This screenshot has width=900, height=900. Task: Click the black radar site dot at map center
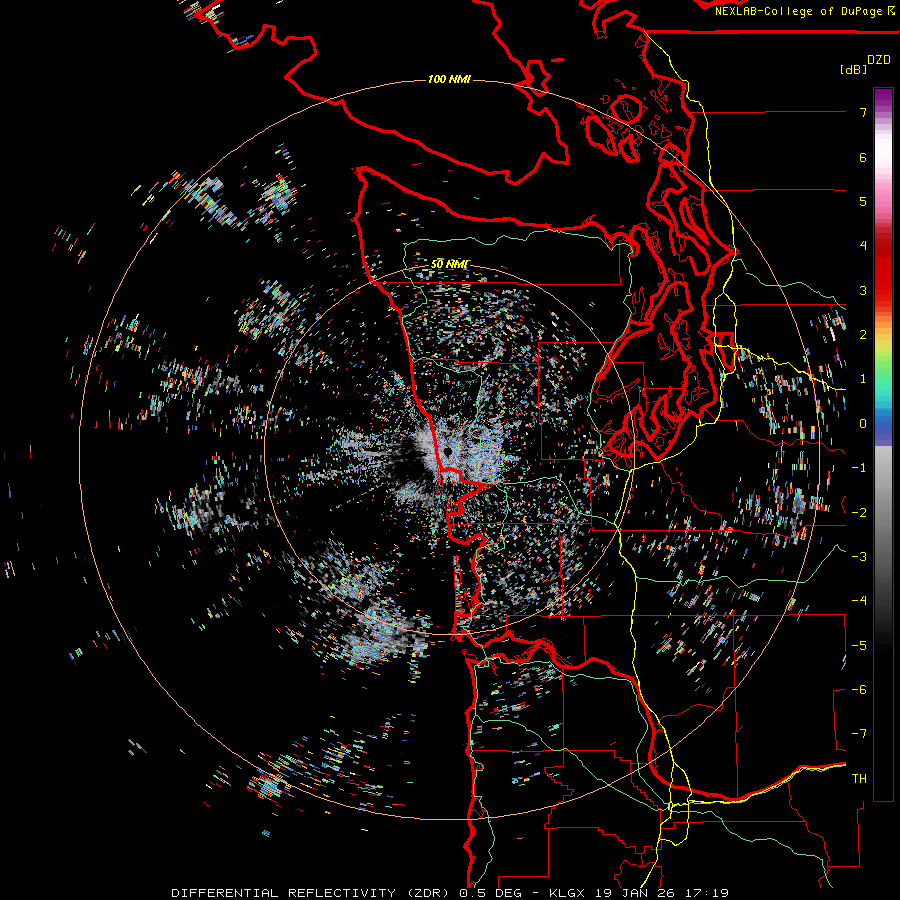tap(448, 453)
